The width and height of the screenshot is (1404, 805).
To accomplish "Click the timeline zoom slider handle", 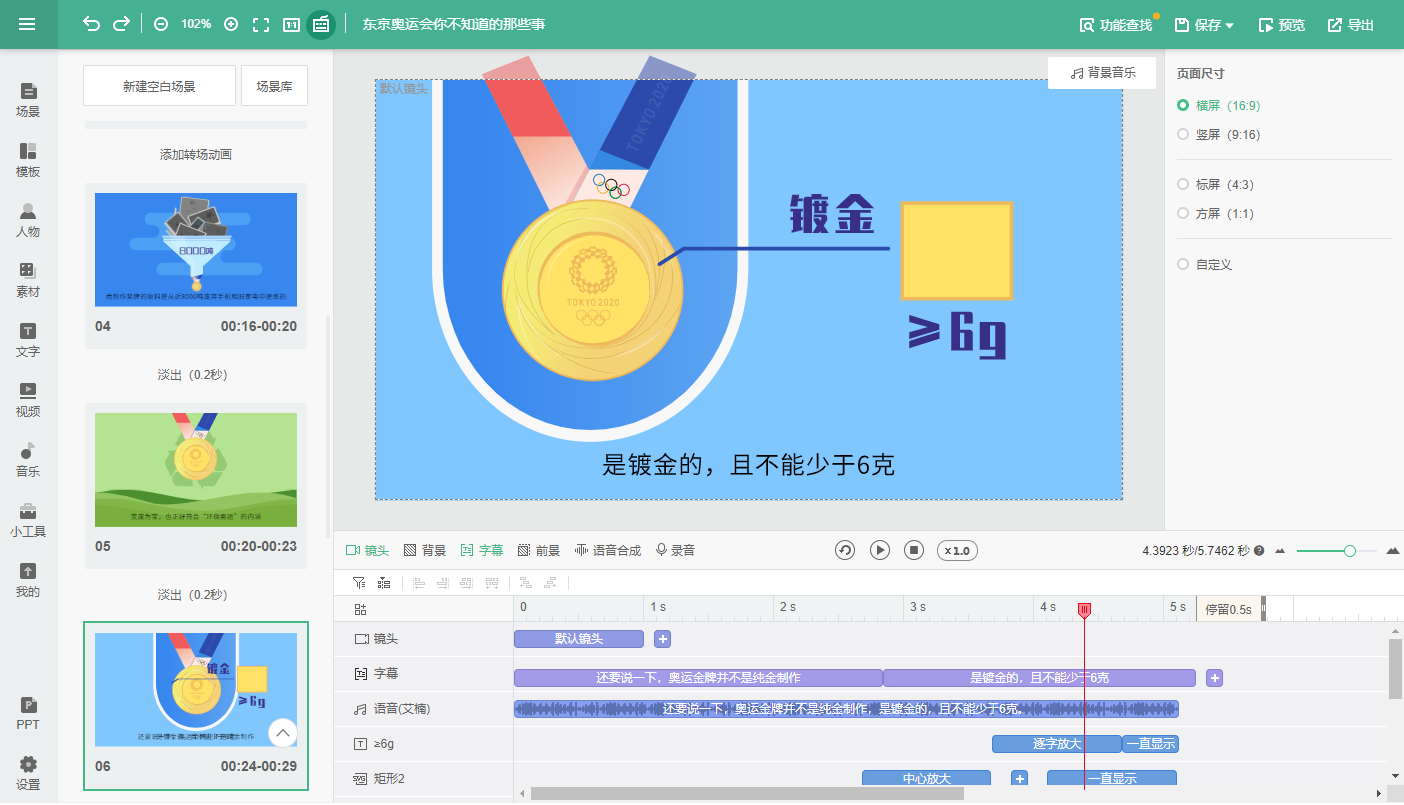I will pos(1350,551).
